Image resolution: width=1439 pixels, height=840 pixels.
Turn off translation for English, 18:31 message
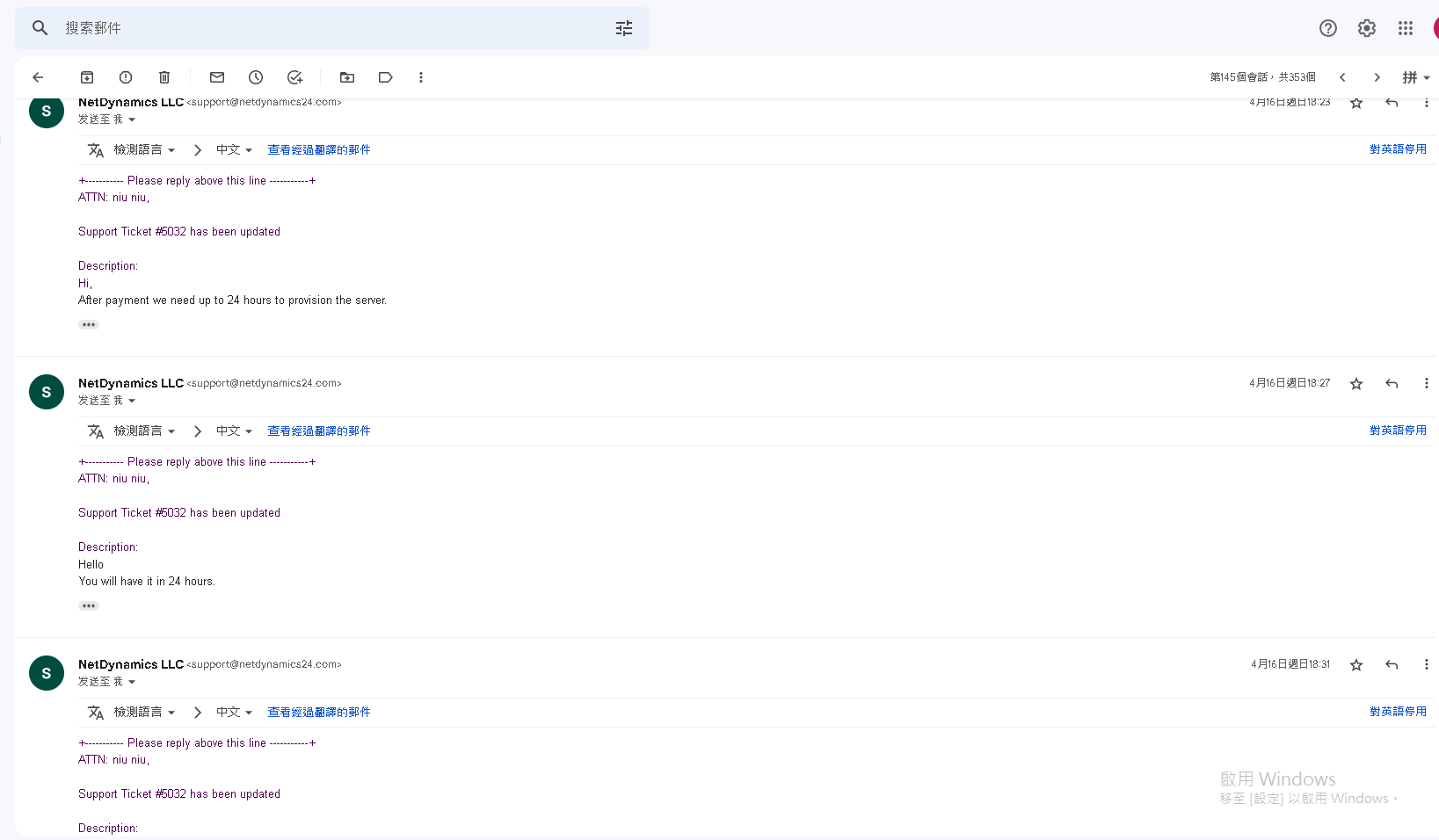tap(1398, 712)
